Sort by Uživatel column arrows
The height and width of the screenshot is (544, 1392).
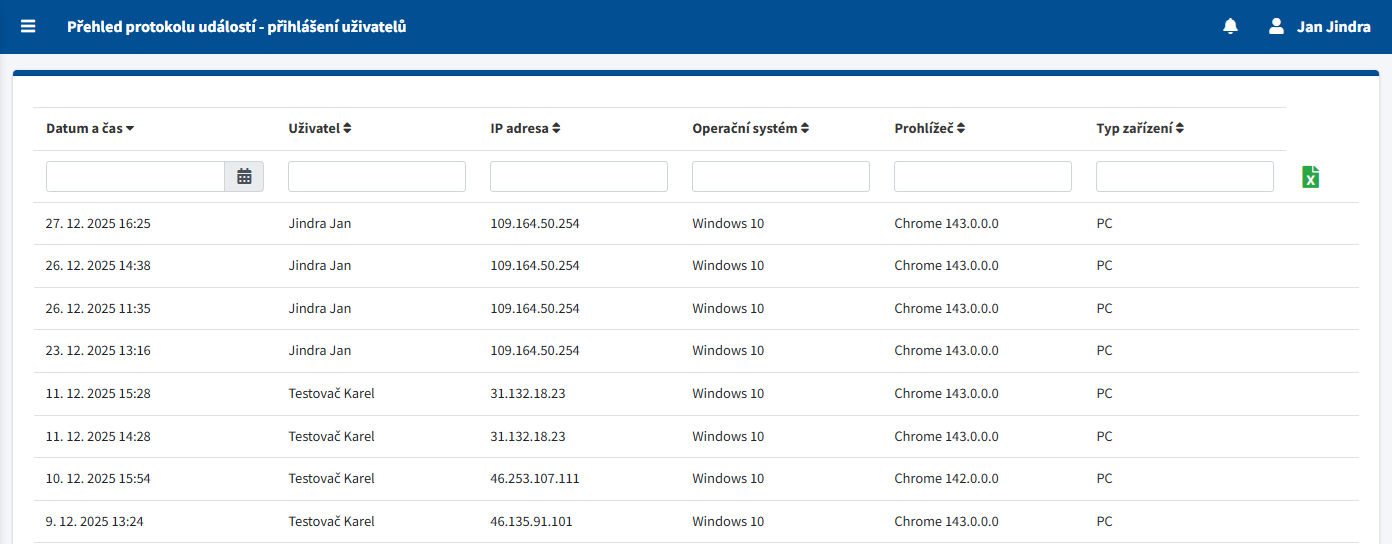point(347,129)
